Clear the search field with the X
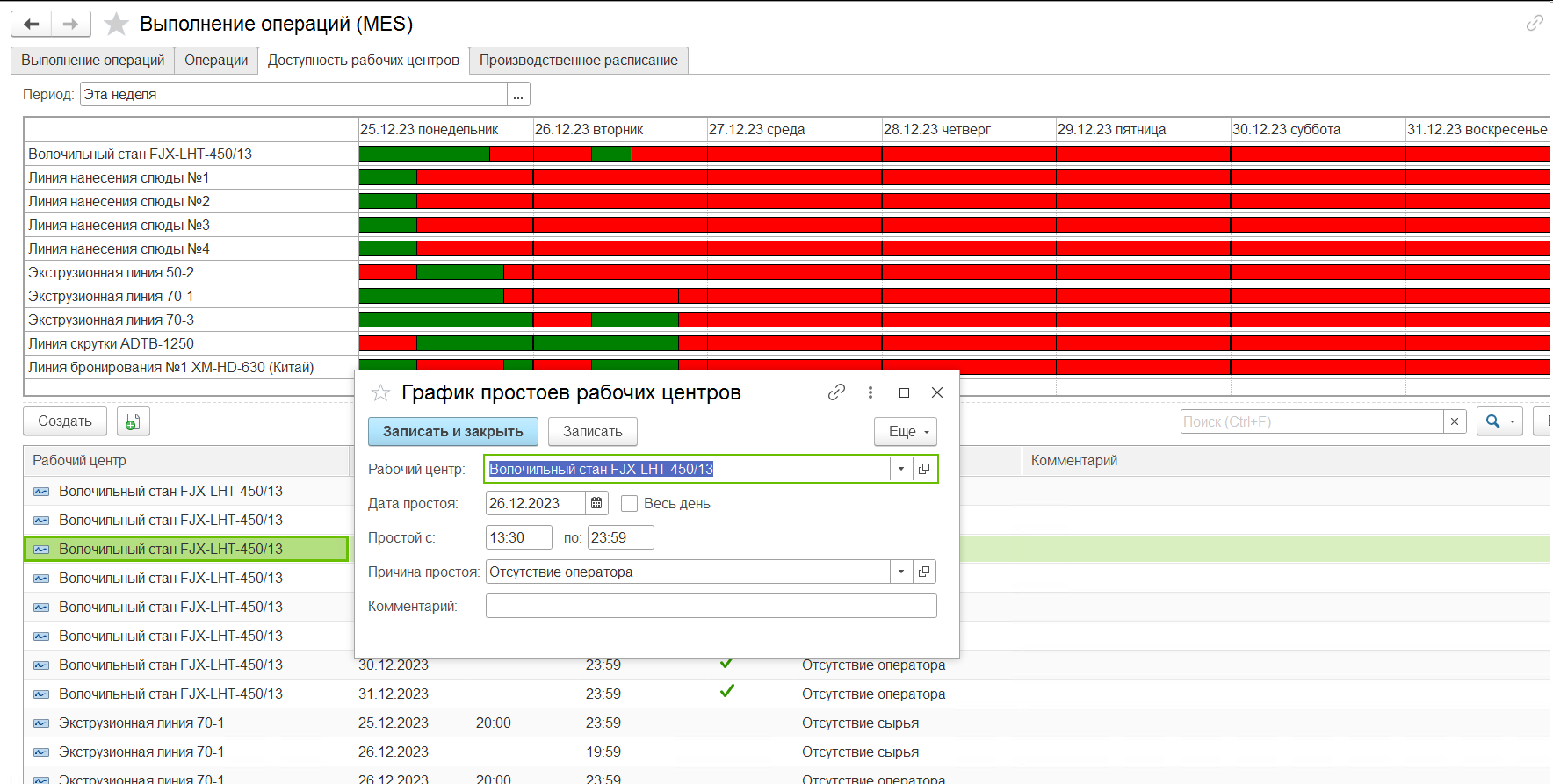Viewport: 1553px width, 784px height. coord(1455,421)
